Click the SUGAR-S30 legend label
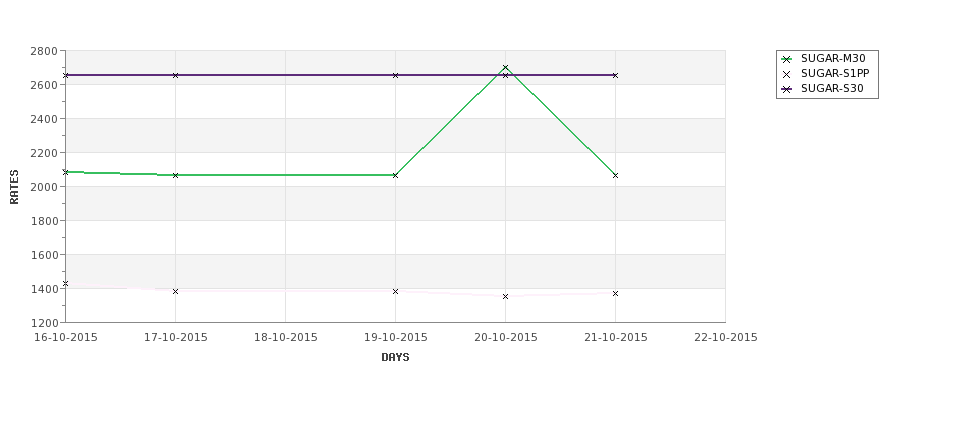975x429 pixels. click(832, 88)
